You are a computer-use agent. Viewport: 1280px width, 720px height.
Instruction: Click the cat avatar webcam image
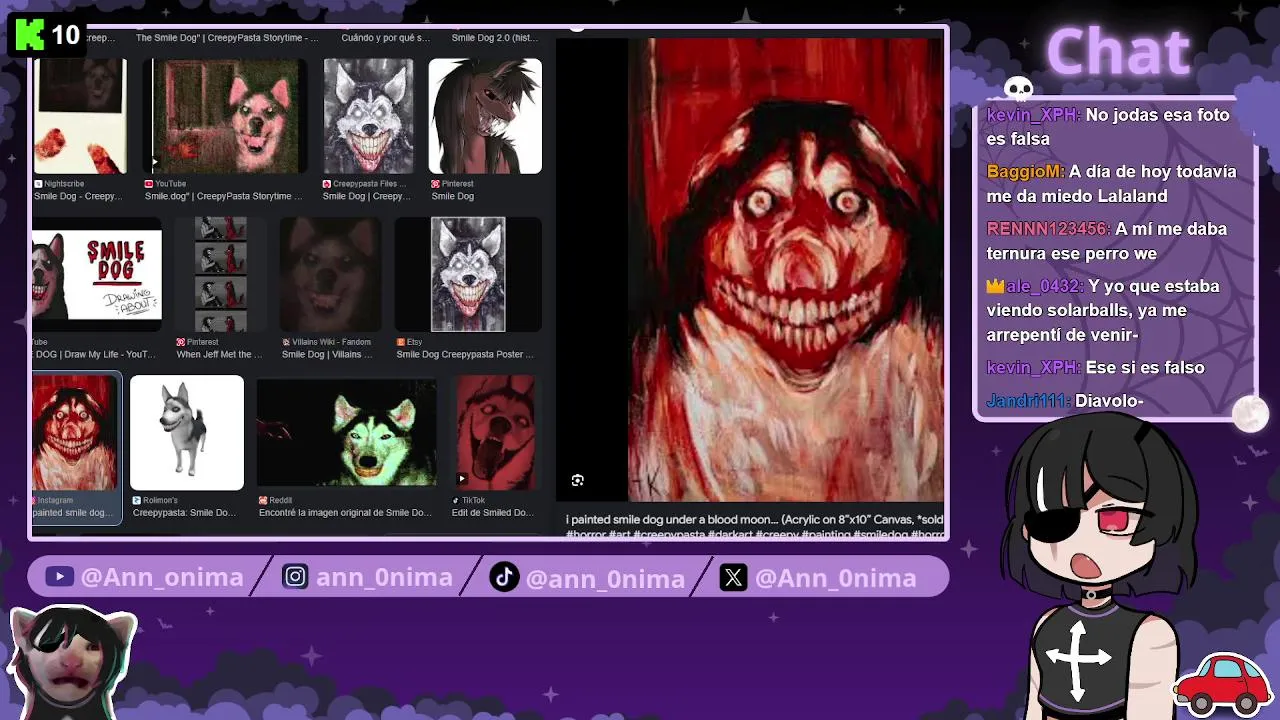point(72,660)
